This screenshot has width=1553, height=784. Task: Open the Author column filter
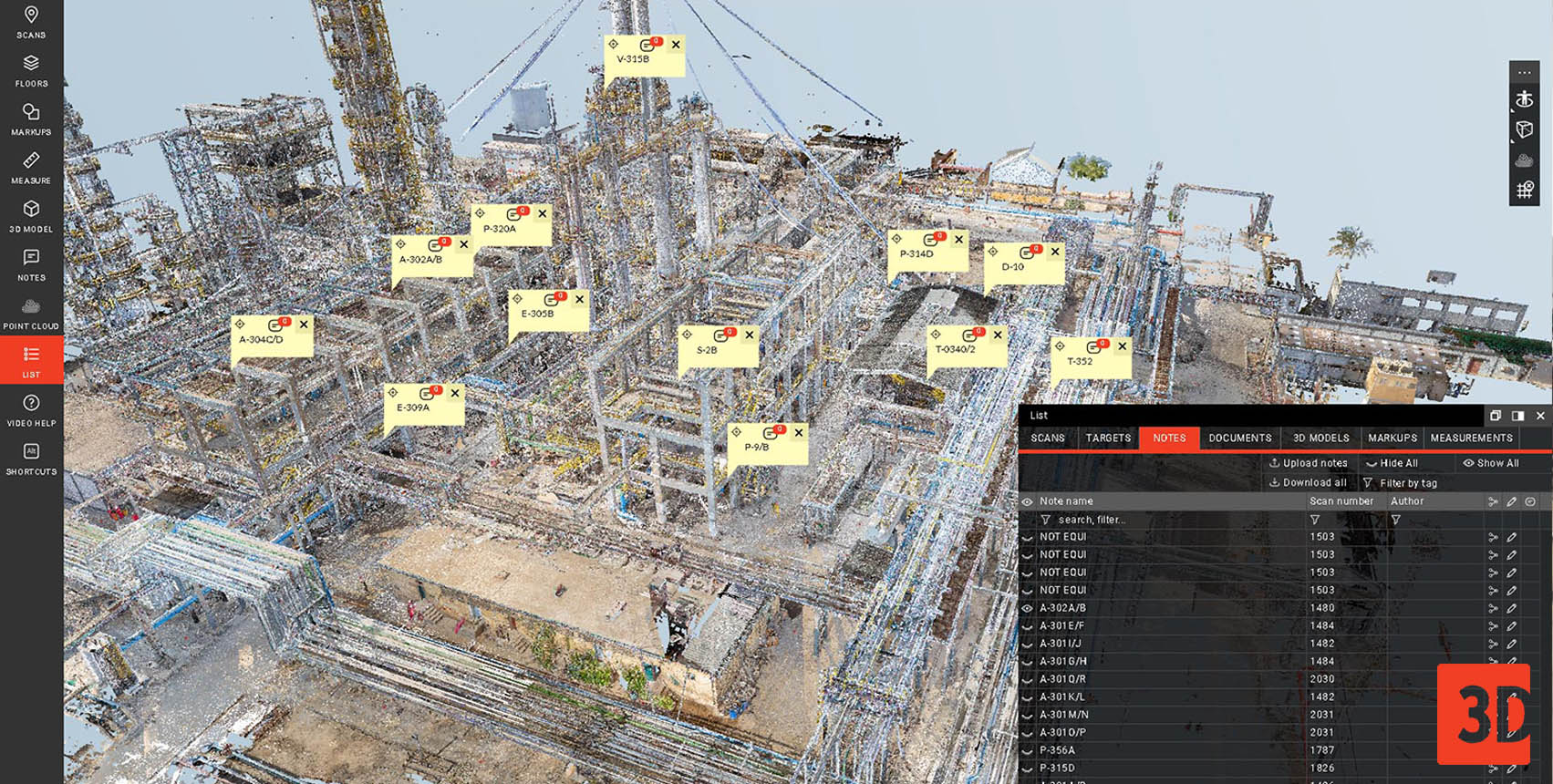[x=1395, y=520]
